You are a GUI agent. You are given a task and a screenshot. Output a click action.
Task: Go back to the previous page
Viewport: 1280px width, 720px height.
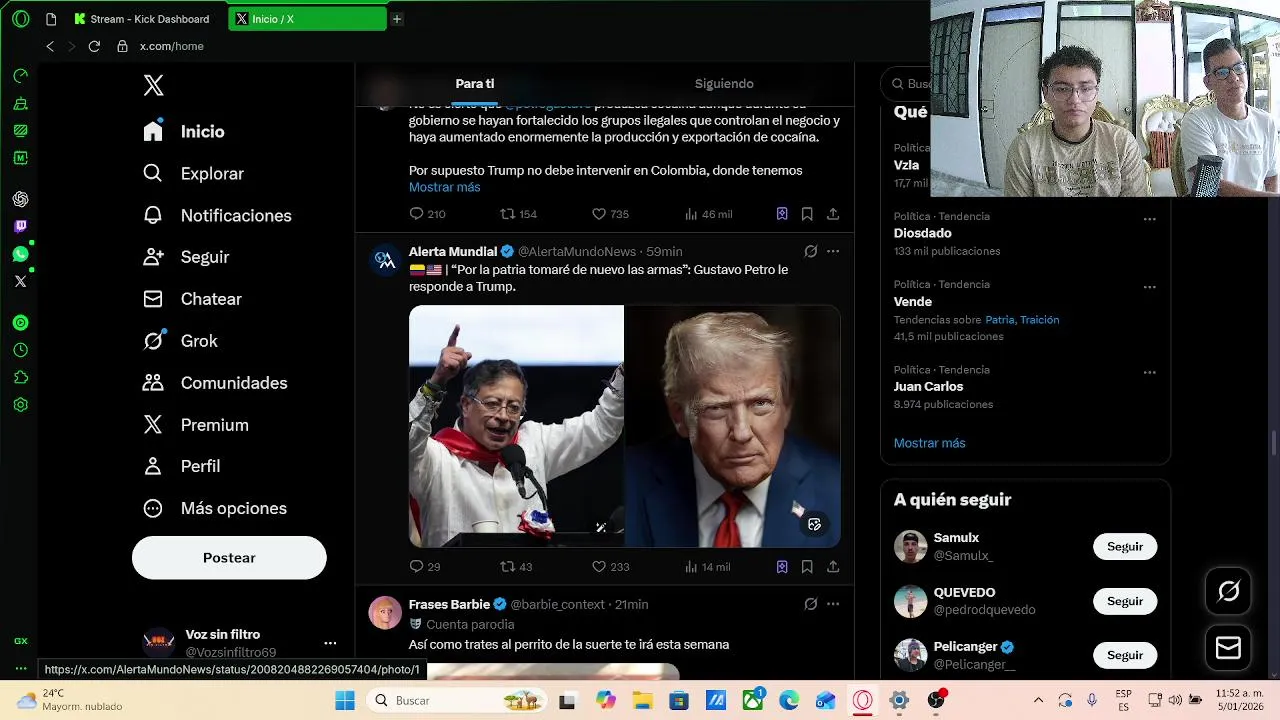click(x=50, y=46)
